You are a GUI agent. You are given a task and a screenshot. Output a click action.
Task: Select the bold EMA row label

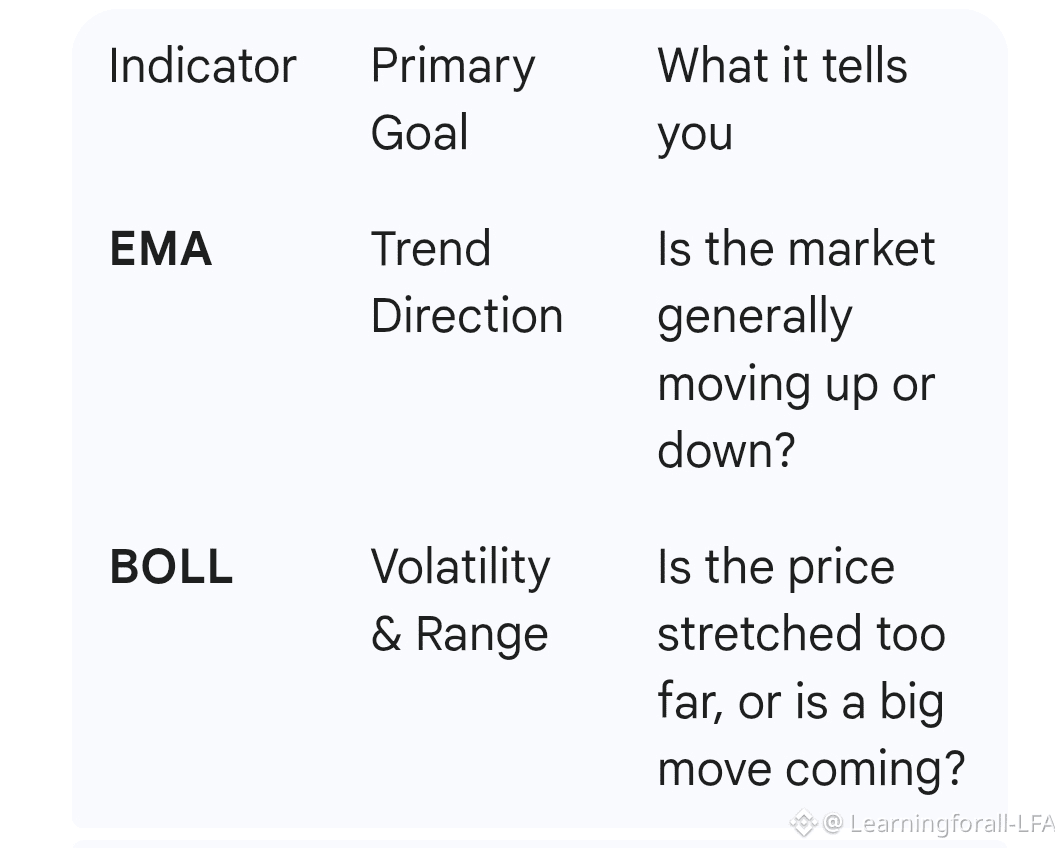tap(160, 250)
